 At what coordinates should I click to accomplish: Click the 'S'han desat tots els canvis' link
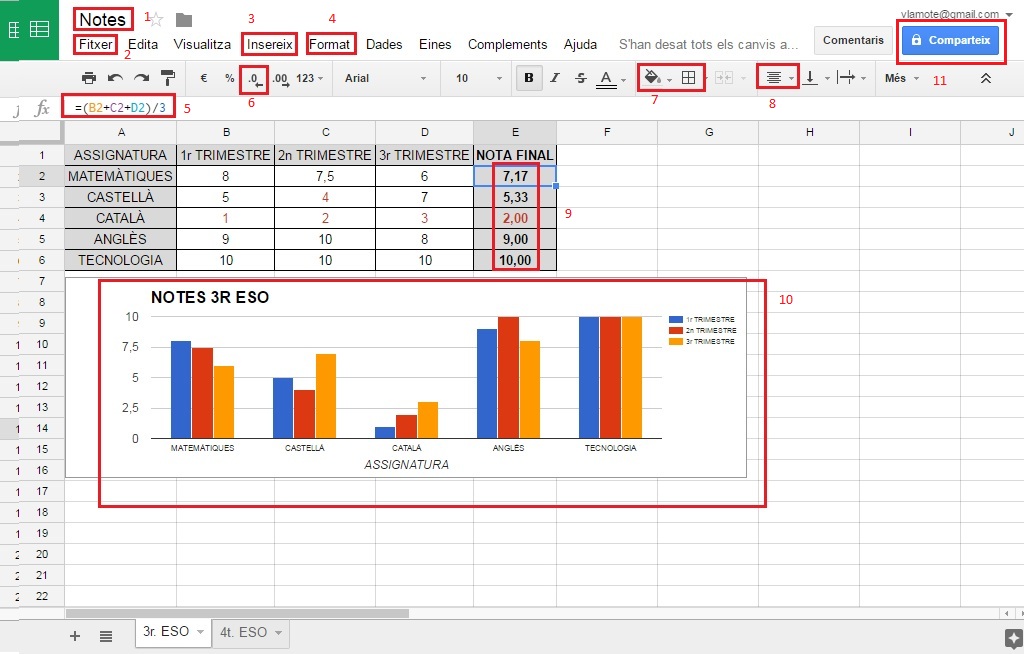tap(709, 44)
